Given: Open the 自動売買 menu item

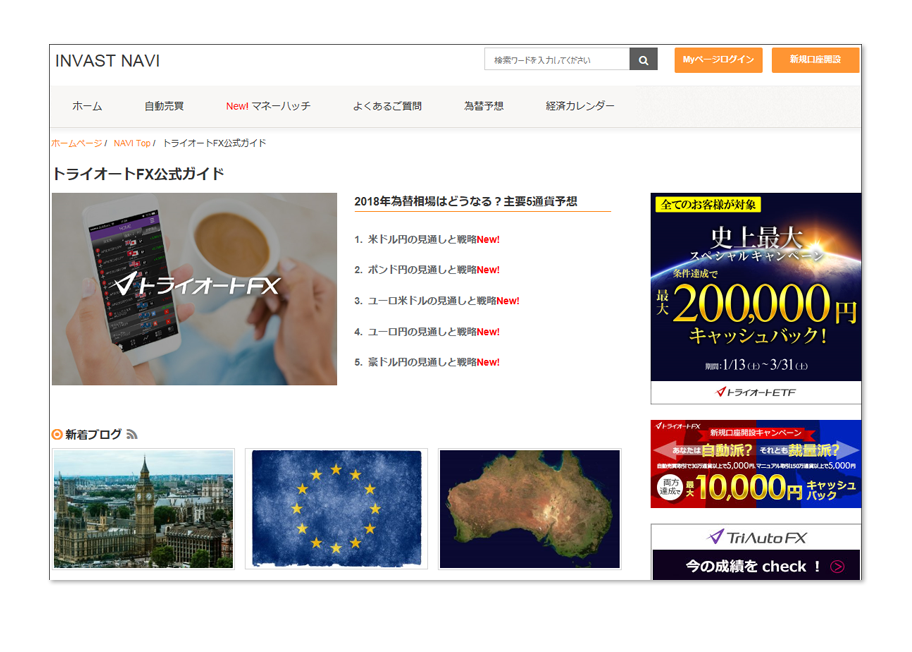Looking at the screenshot, I should point(164,106).
